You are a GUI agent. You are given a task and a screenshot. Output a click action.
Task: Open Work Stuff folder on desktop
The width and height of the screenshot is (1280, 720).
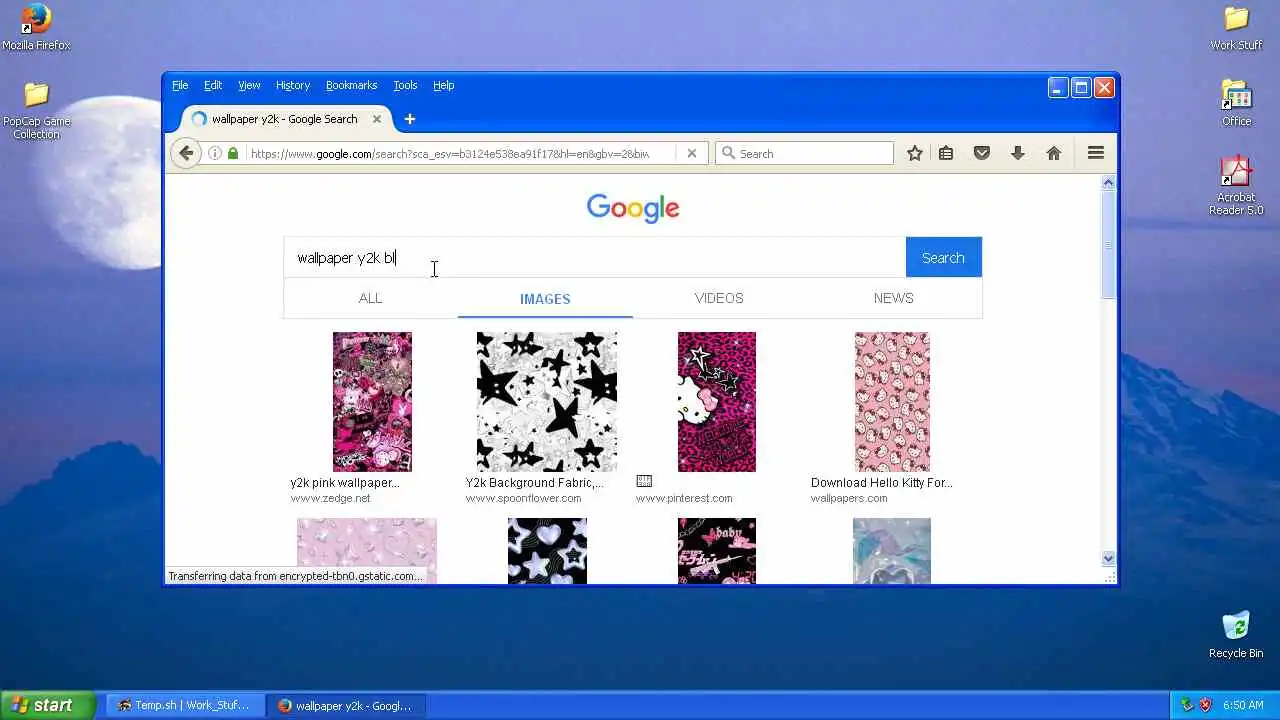click(x=1236, y=27)
